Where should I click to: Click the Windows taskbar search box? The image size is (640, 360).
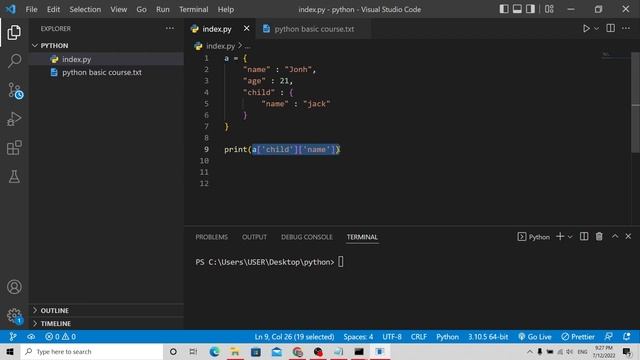tap(92, 351)
